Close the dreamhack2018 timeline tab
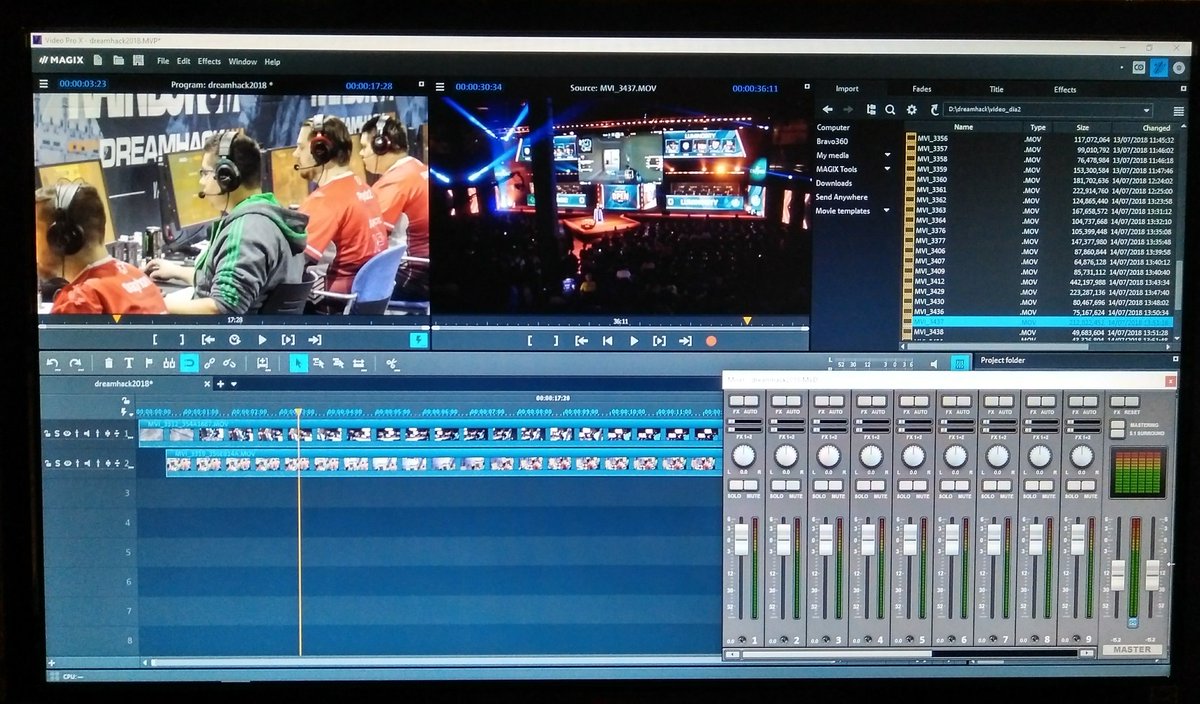Screen dimensions: 1200x704 tap(208, 383)
